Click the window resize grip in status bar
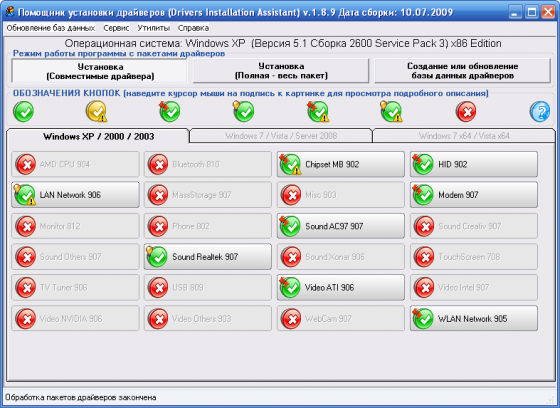Screen dimensions: 560x408 pyautogui.click(x=550, y=400)
